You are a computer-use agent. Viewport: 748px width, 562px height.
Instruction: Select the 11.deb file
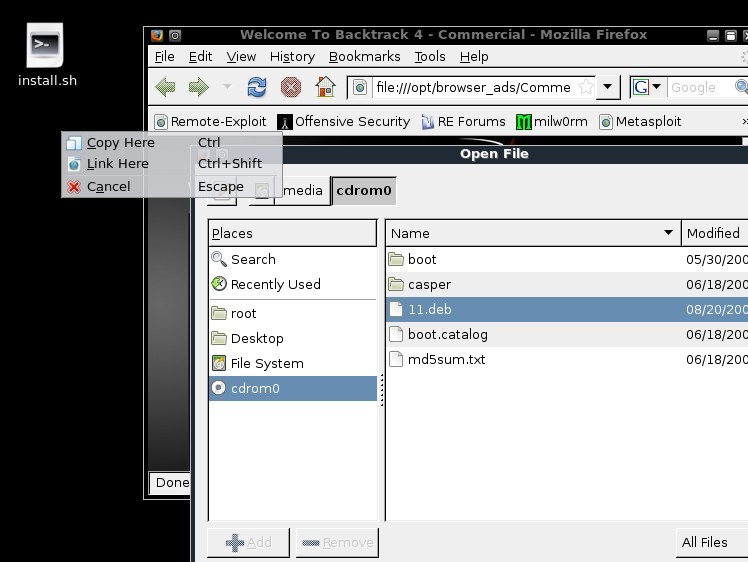click(567, 309)
